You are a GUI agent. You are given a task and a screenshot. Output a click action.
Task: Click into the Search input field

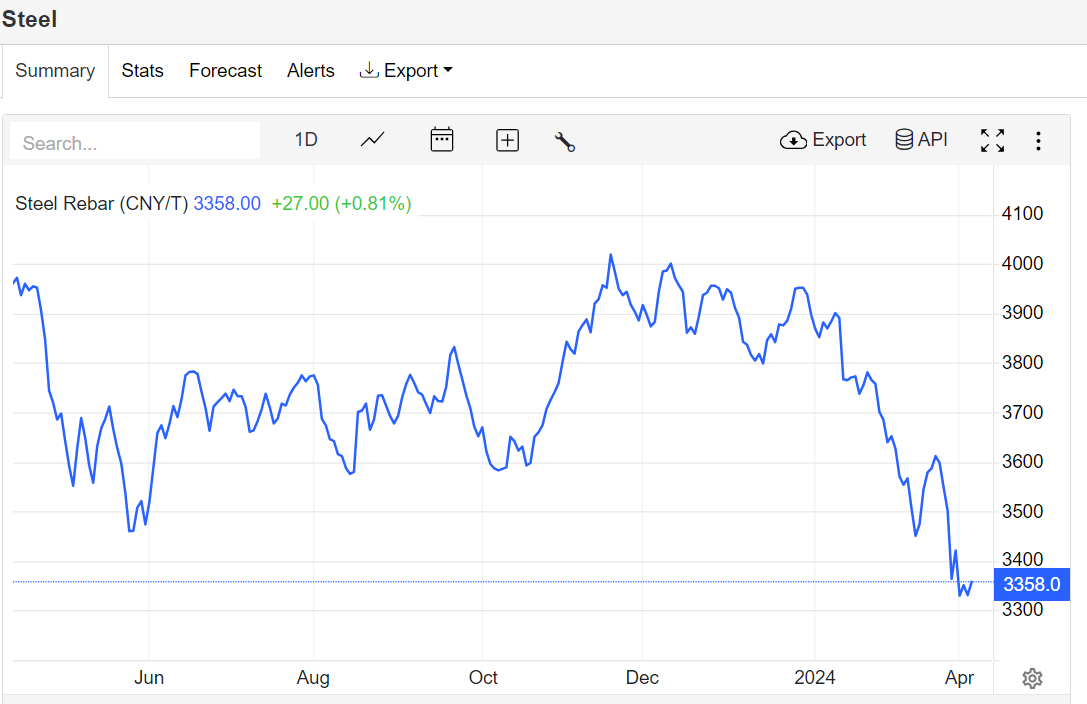135,143
